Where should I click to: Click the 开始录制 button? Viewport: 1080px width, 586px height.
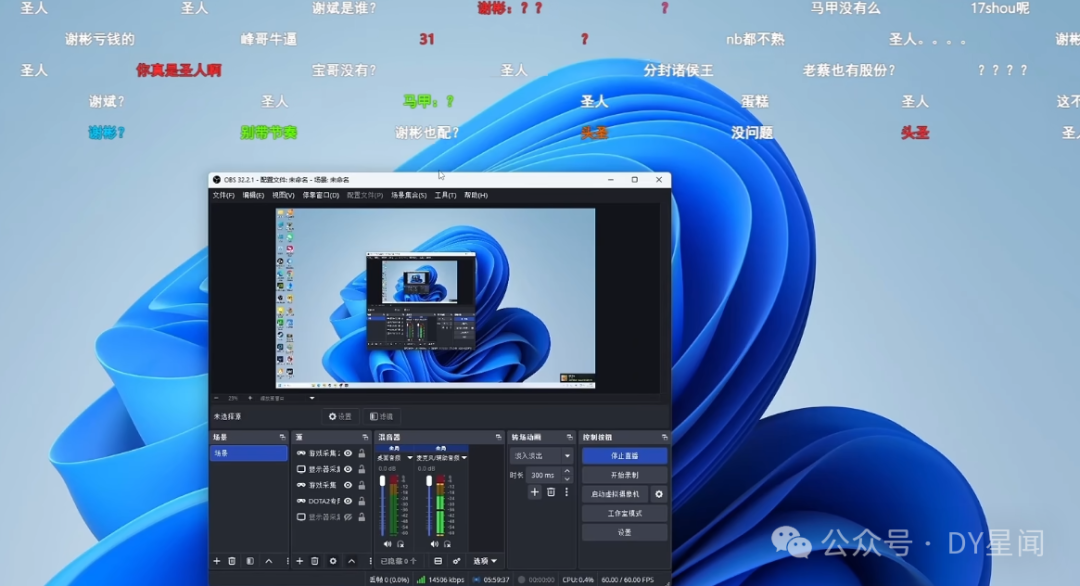[x=625, y=475]
